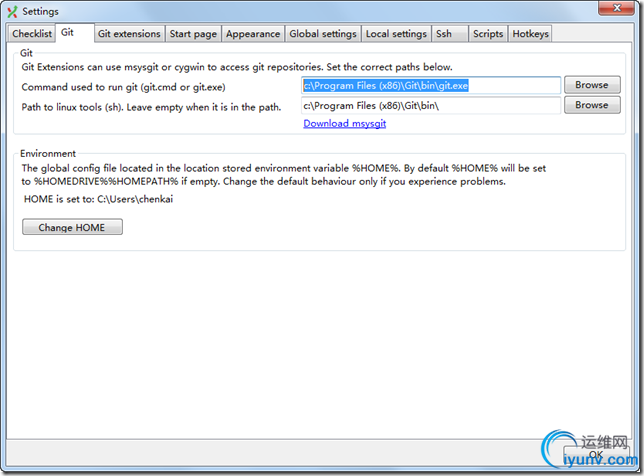
Task: Close the Settings window
Action: pyautogui.click(x=616, y=7)
